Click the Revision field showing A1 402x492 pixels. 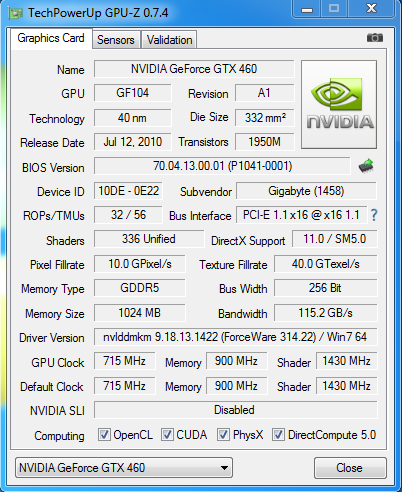[x=264, y=93]
